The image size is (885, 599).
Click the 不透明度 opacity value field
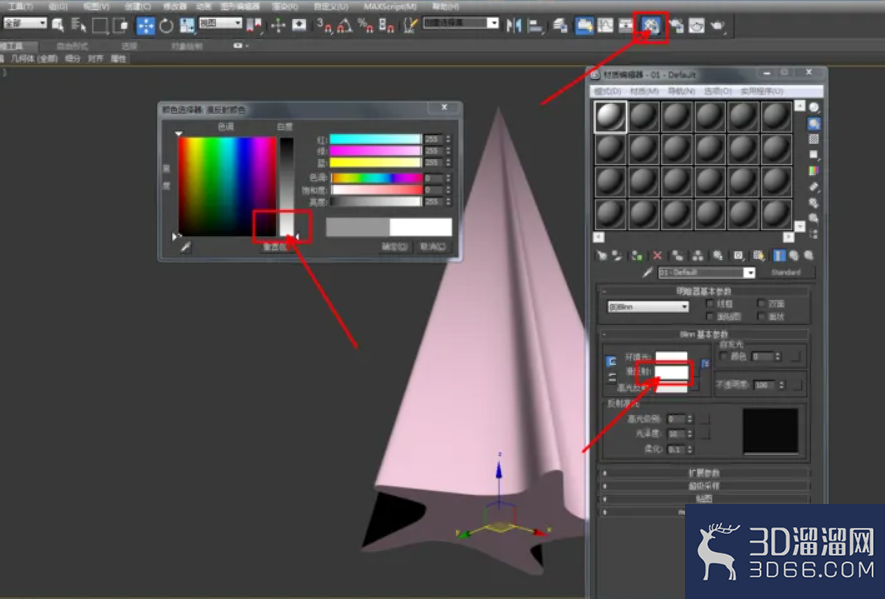[764, 385]
